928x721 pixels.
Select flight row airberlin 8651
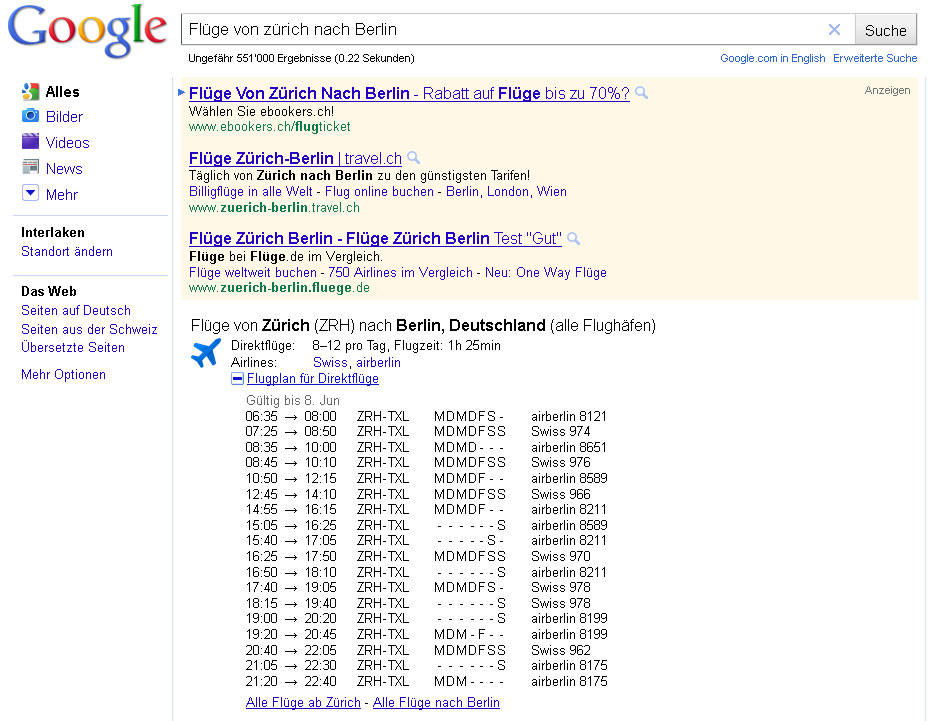point(426,448)
